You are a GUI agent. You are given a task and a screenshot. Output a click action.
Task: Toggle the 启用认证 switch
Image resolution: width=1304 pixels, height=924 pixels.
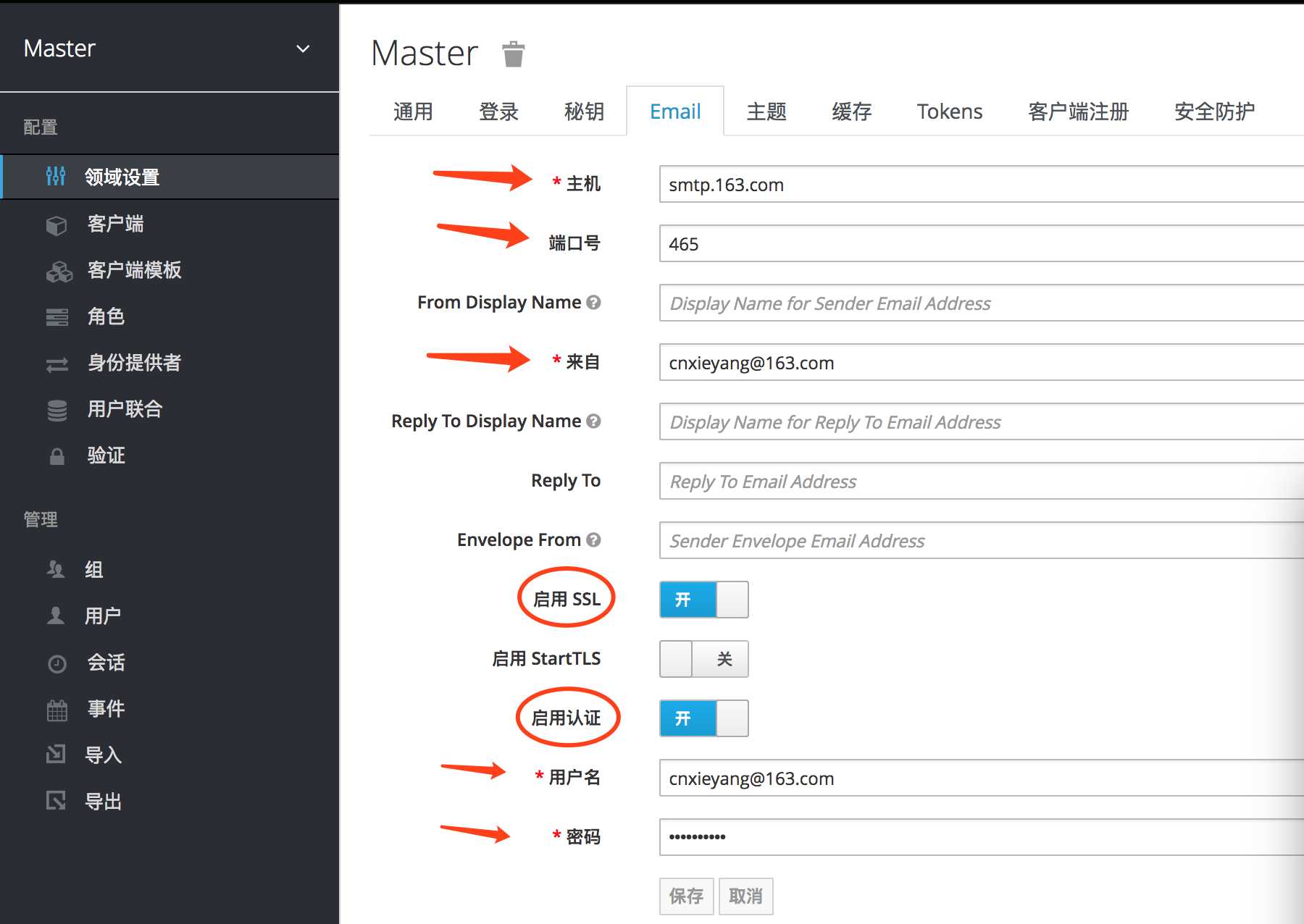[x=703, y=718]
